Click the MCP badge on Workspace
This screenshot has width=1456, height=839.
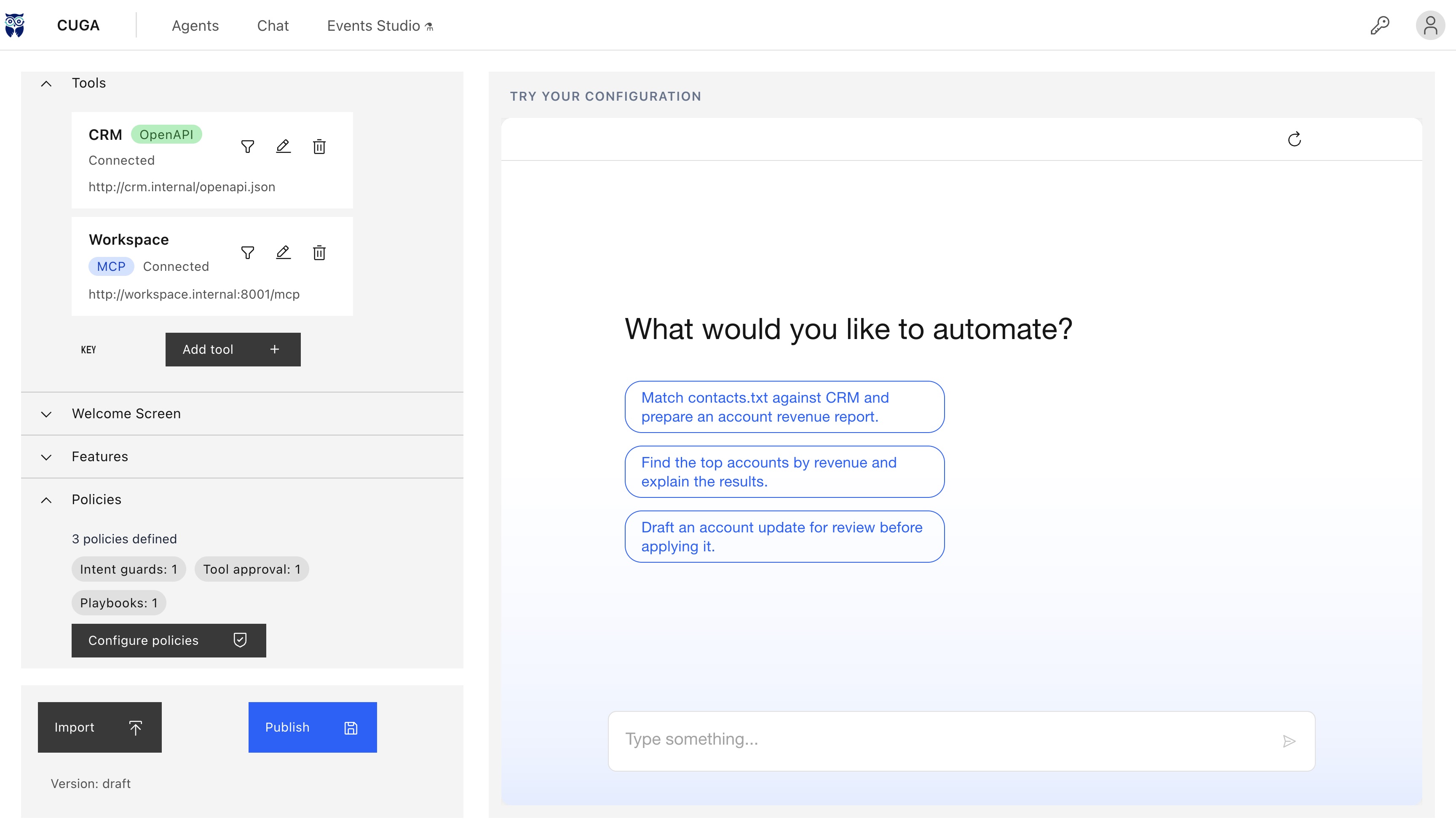tap(111, 266)
